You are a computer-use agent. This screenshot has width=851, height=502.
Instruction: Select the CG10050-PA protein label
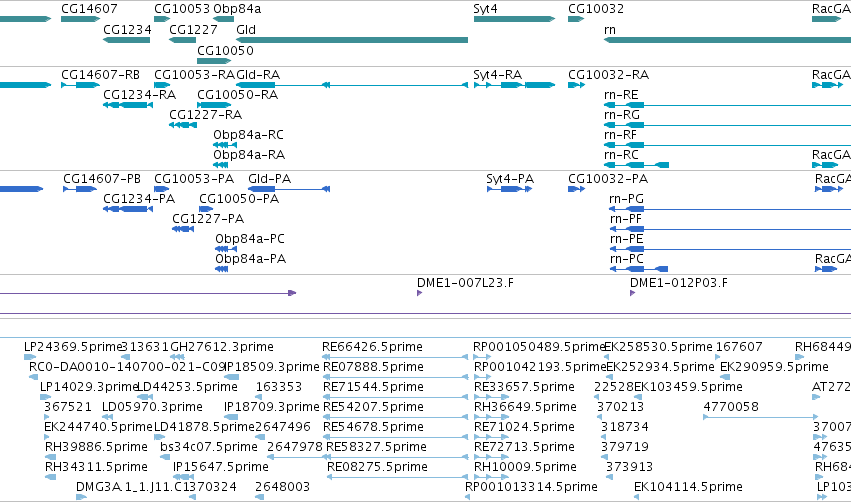239,199
